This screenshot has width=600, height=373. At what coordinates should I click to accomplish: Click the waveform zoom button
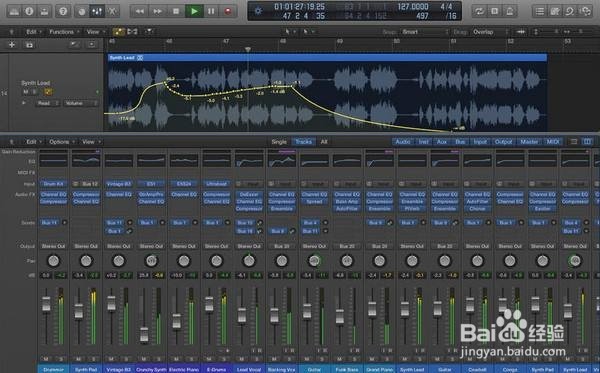tap(520, 32)
